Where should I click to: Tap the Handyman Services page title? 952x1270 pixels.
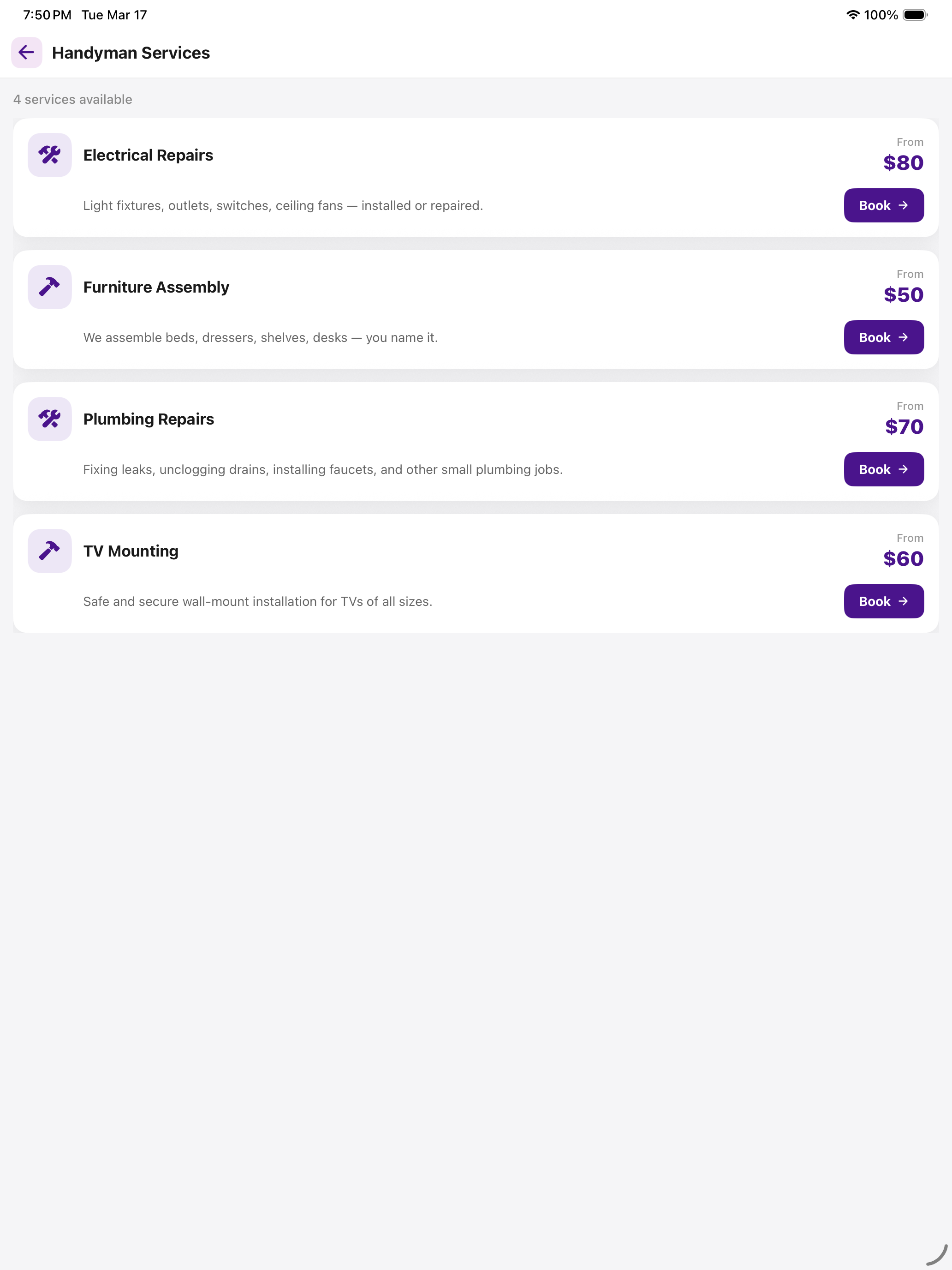pos(131,53)
